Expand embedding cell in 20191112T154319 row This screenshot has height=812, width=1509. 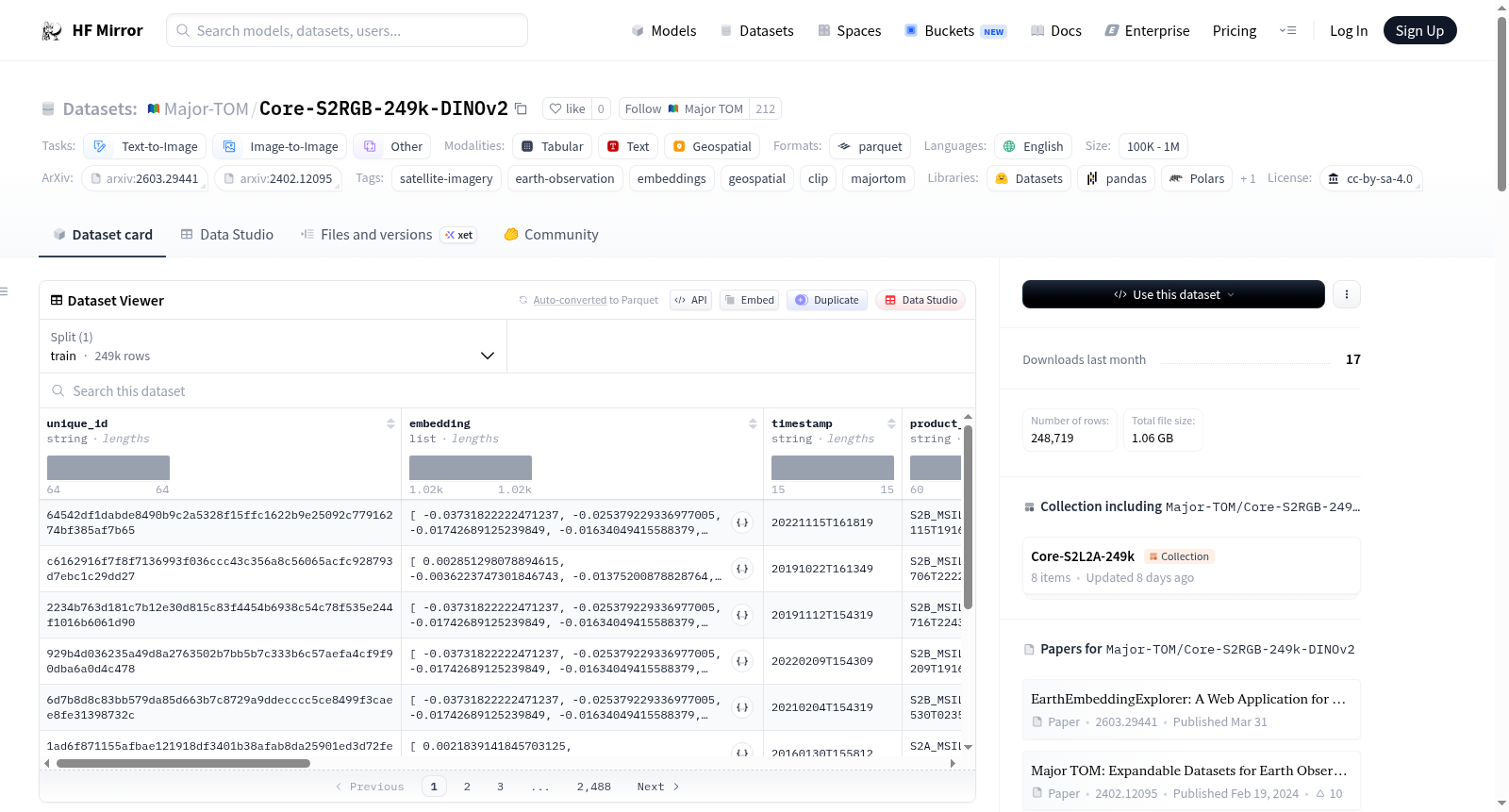point(742,615)
